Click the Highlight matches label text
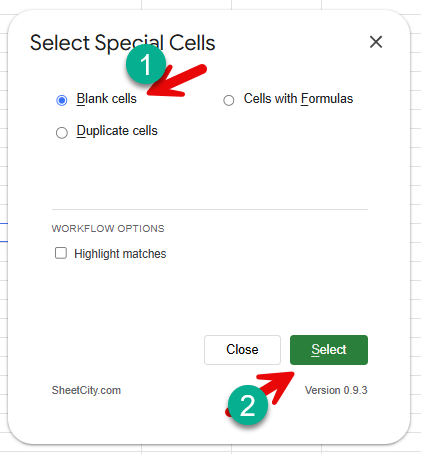Image resolution: width=421 pixels, height=454 pixels. pyautogui.click(x=120, y=254)
